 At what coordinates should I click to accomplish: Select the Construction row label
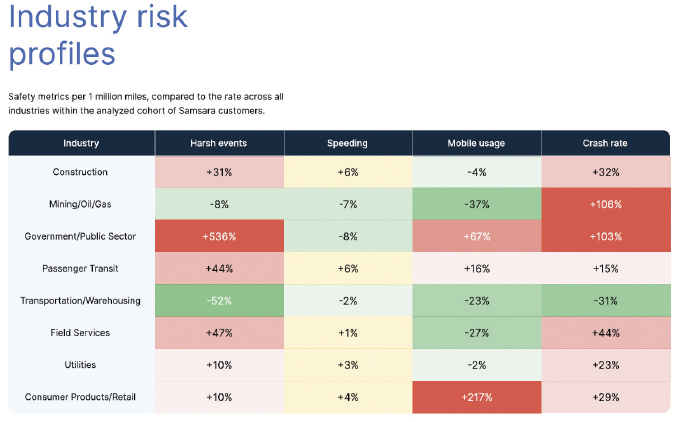tap(81, 172)
